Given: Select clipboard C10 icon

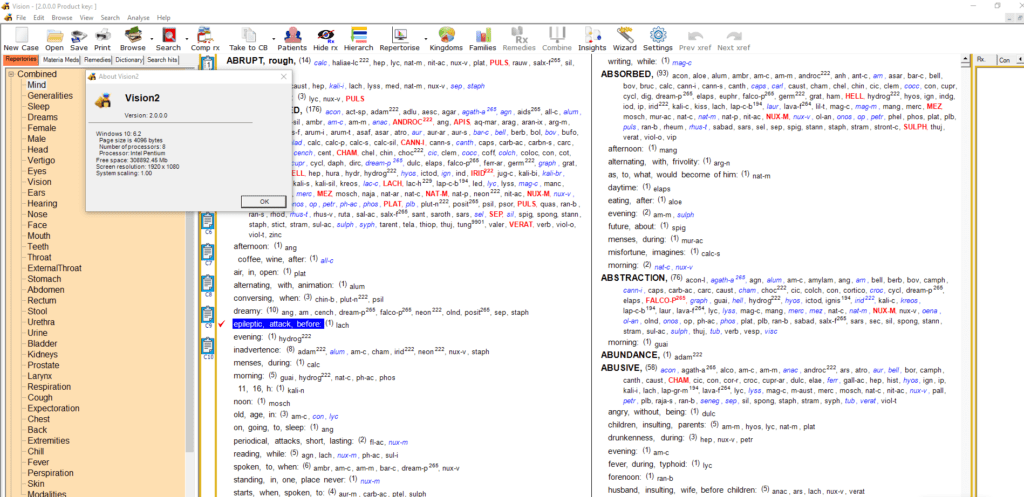Looking at the screenshot, I should click(x=208, y=348).
